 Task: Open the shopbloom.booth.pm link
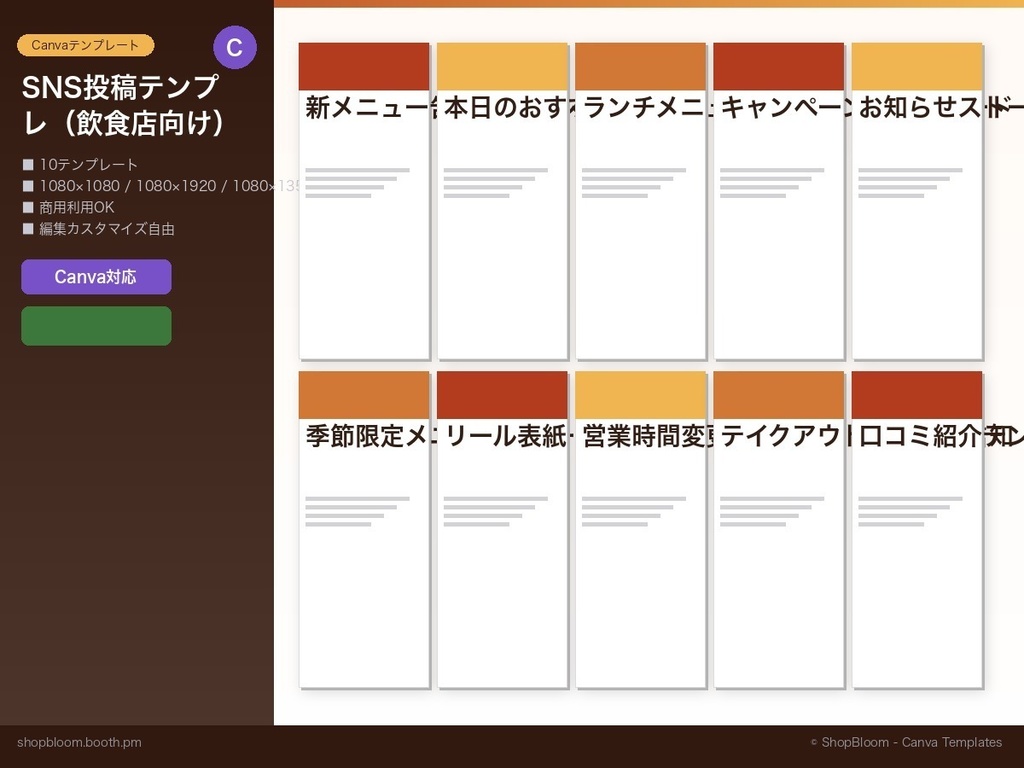pos(79,742)
